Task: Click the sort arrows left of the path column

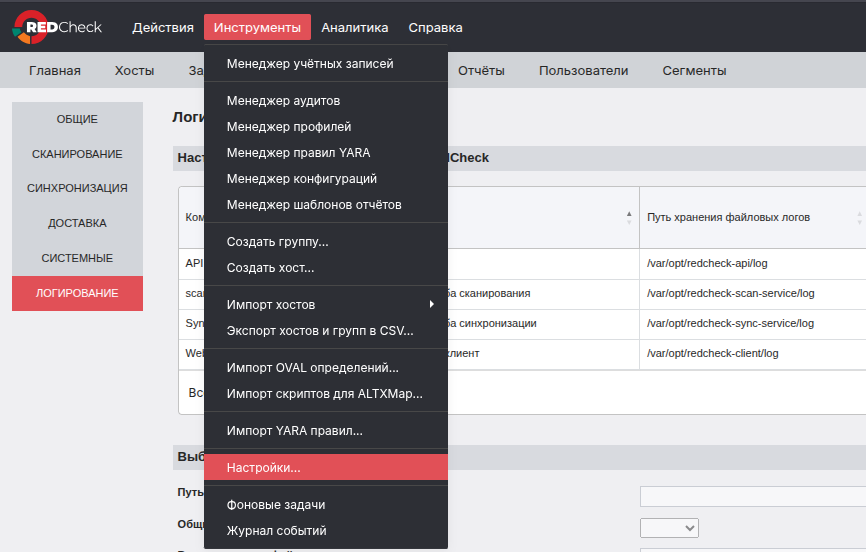Action: (x=629, y=218)
